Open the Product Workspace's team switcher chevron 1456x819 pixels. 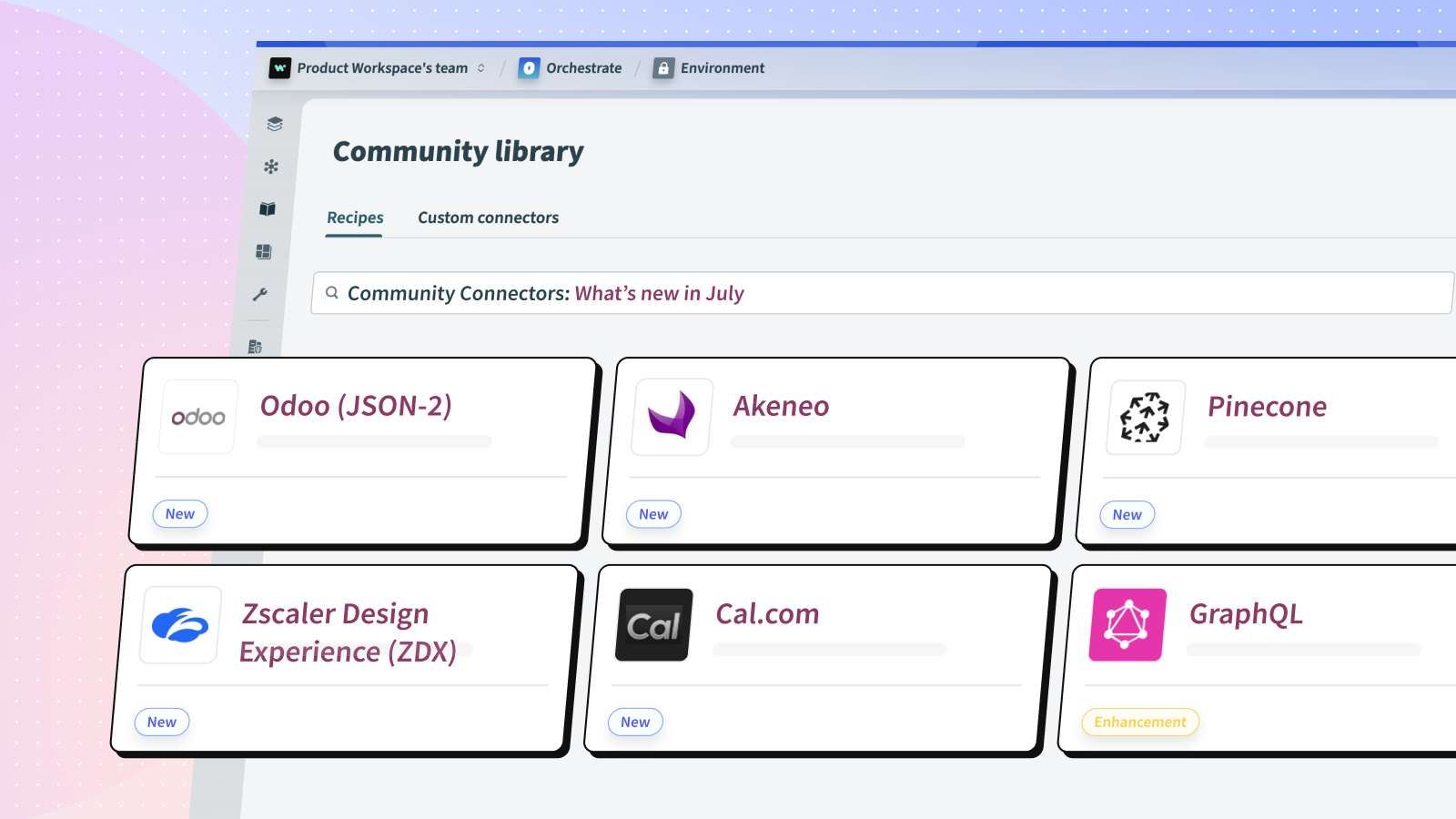pos(481,68)
